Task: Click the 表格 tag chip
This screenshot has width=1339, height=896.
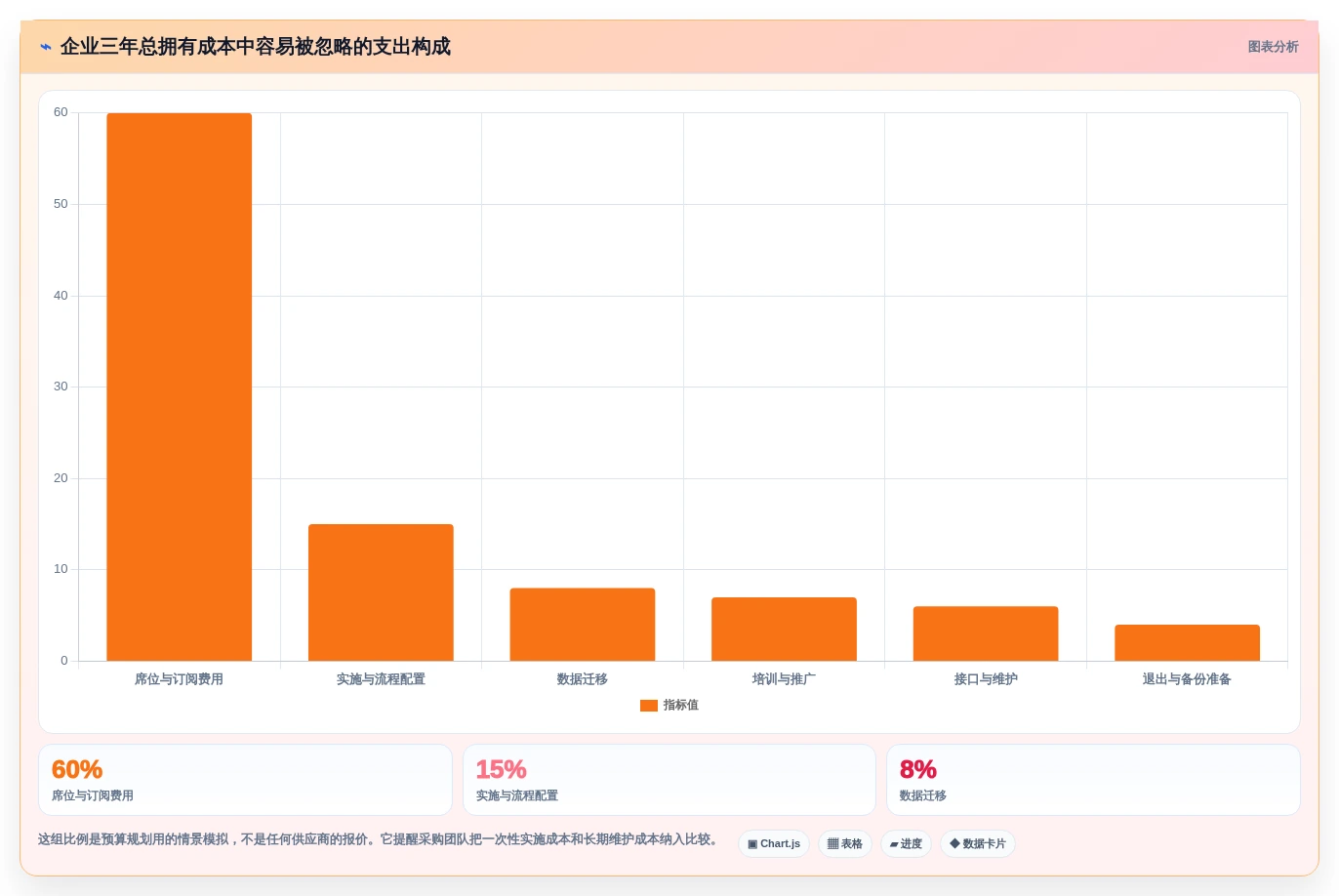Action: 845,844
